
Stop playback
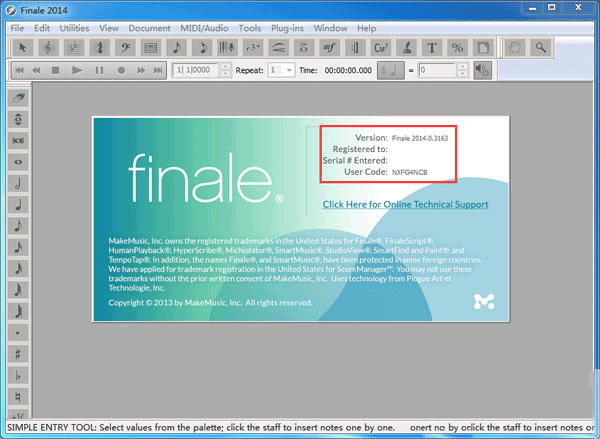point(55,70)
